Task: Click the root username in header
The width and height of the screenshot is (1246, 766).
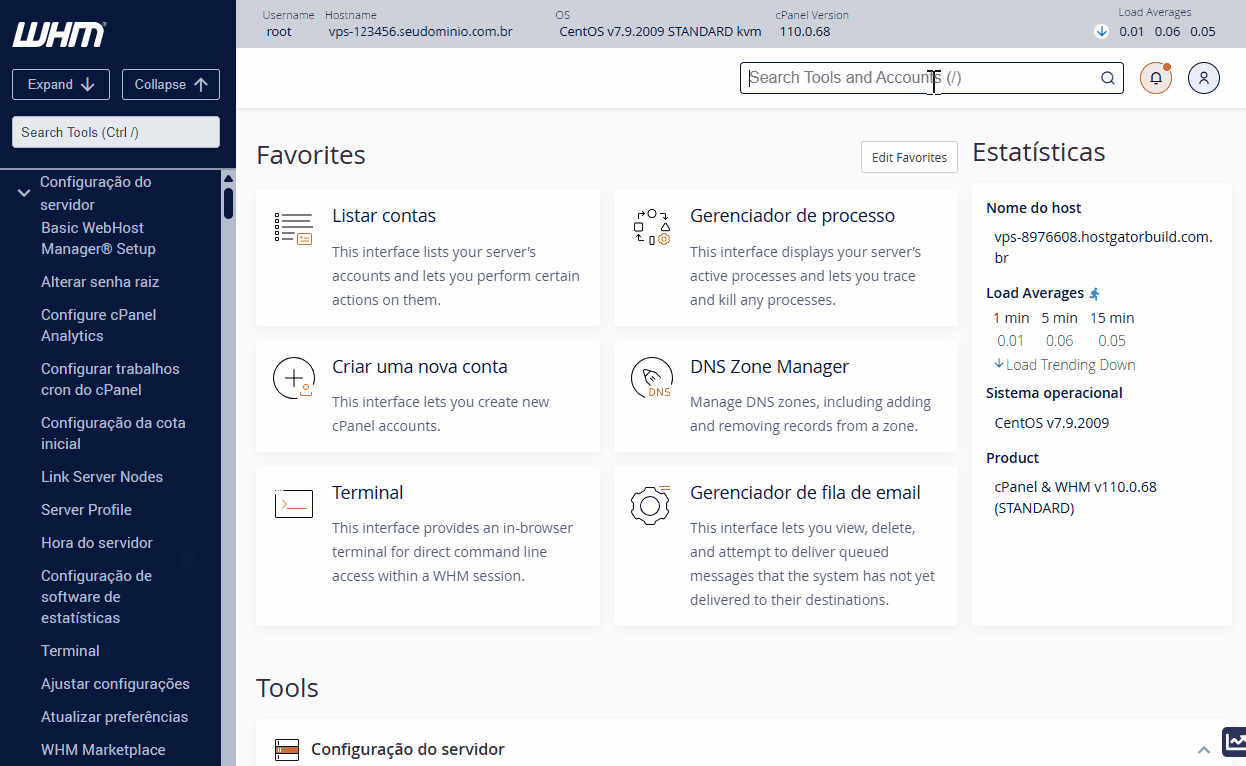Action: (x=279, y=32)
